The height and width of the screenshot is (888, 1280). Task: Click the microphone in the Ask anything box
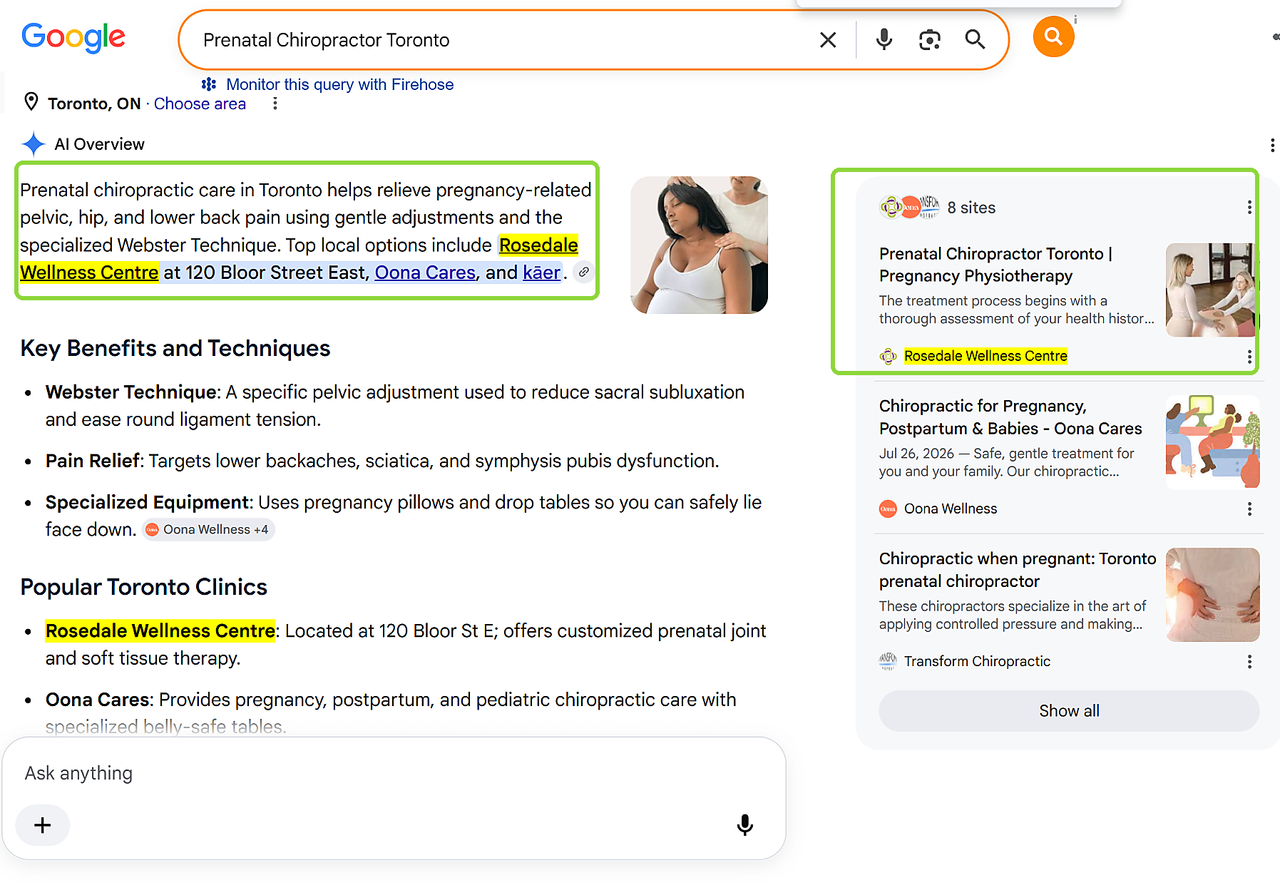(745, 825)
